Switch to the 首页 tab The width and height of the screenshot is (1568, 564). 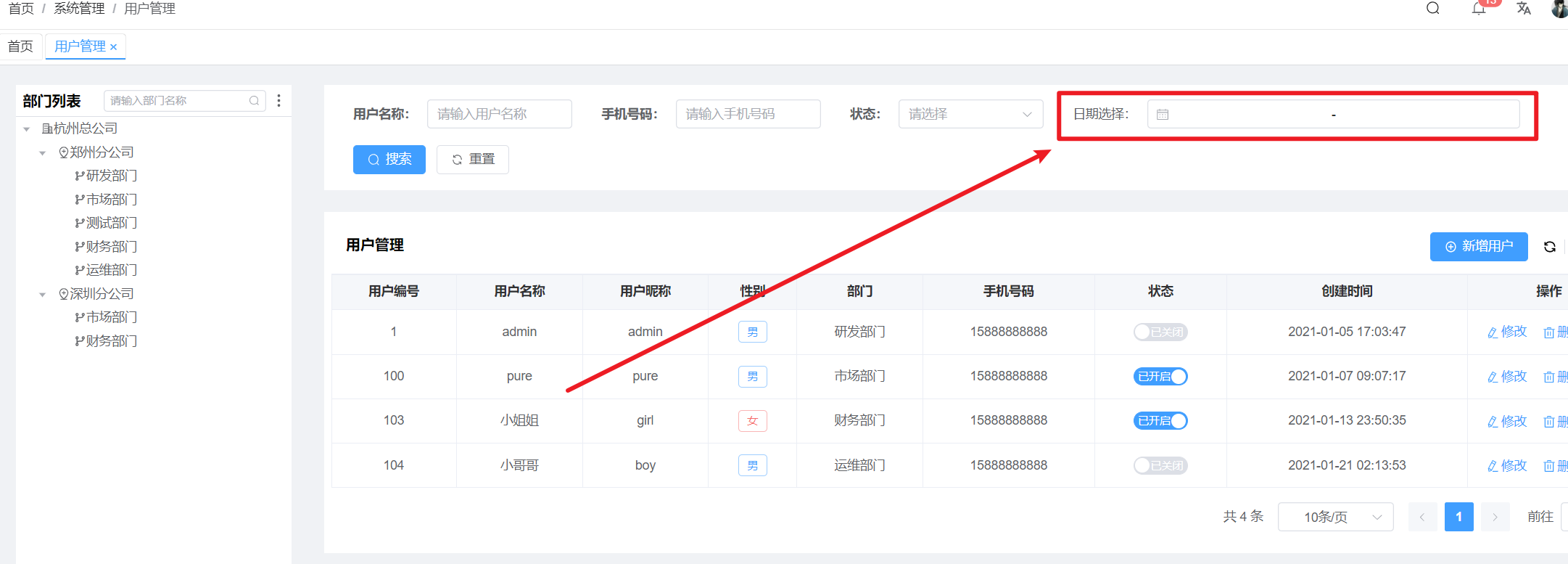[x=20, y=46]
